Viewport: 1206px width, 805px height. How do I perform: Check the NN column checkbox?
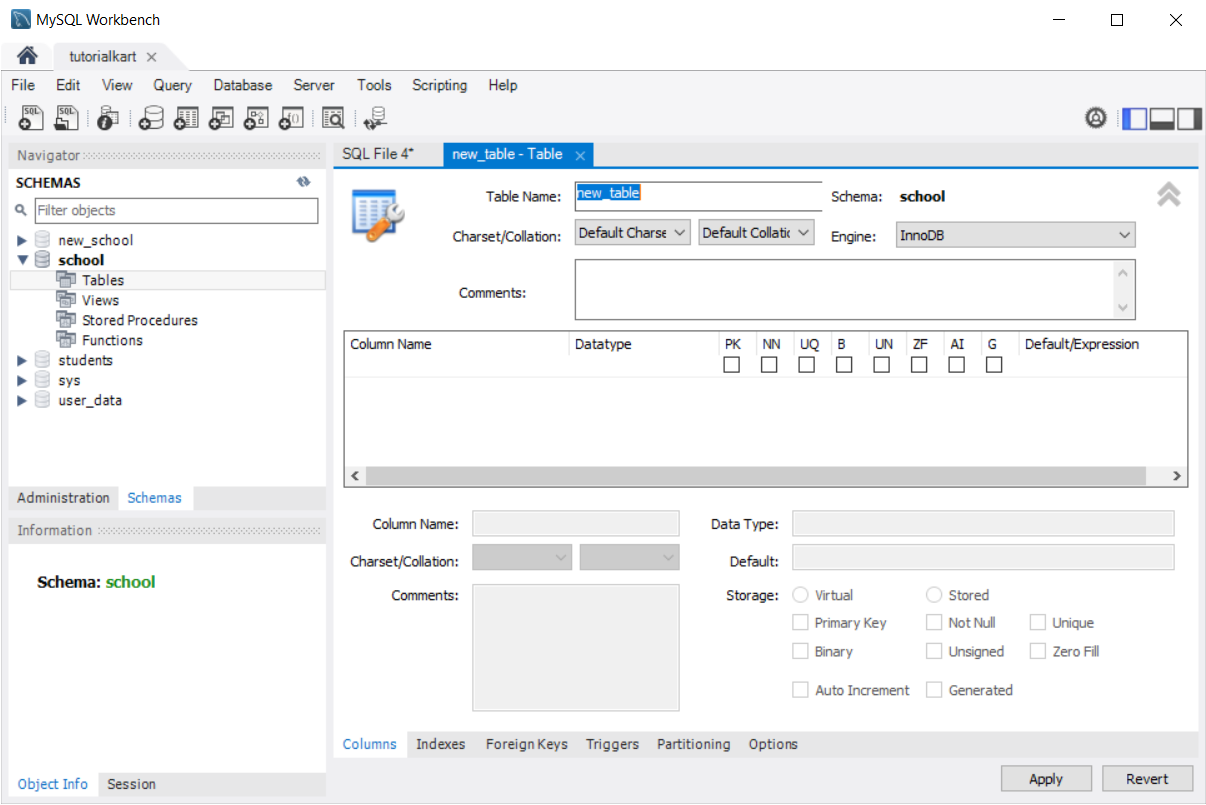coord(769,365)
